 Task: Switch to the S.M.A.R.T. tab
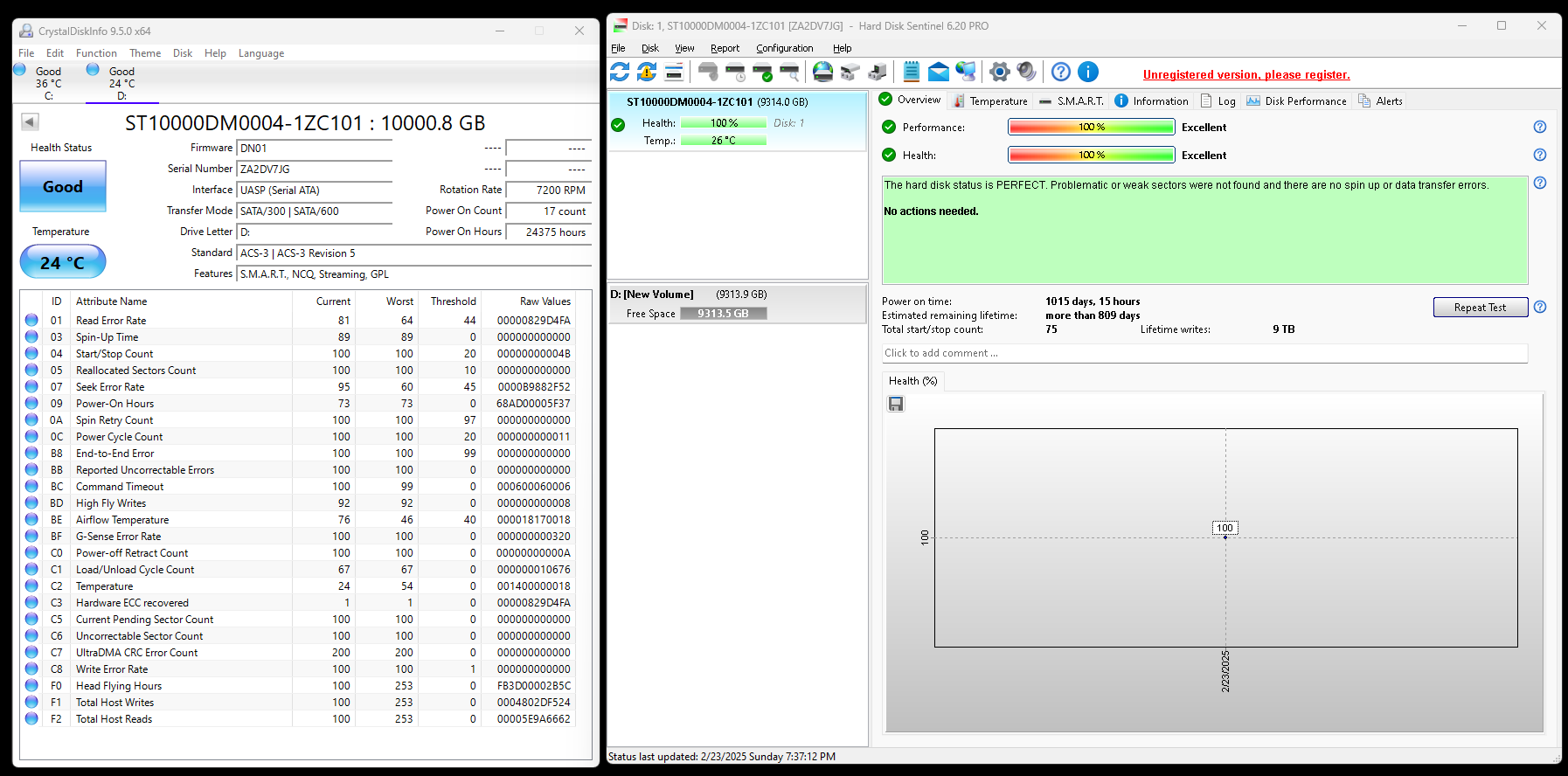pyautogui.click(x=1072, y=101)
